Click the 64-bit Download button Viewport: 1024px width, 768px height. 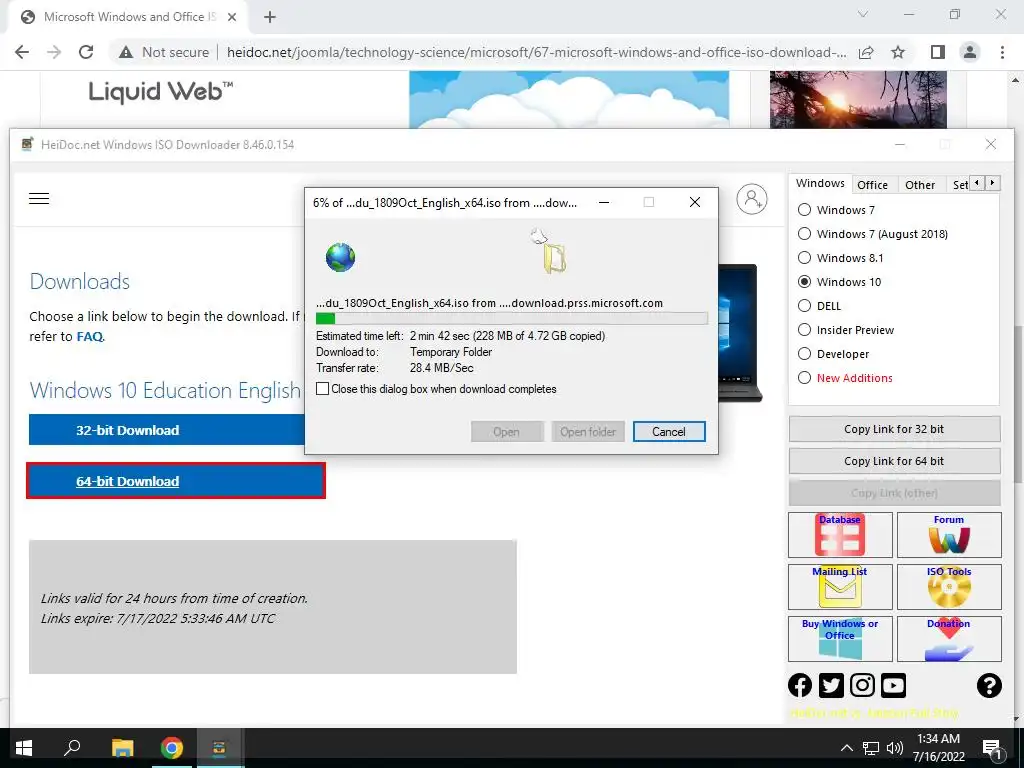(176, 481)
